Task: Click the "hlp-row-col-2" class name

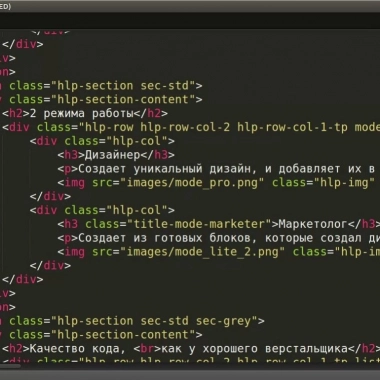Action: (185, 127)
